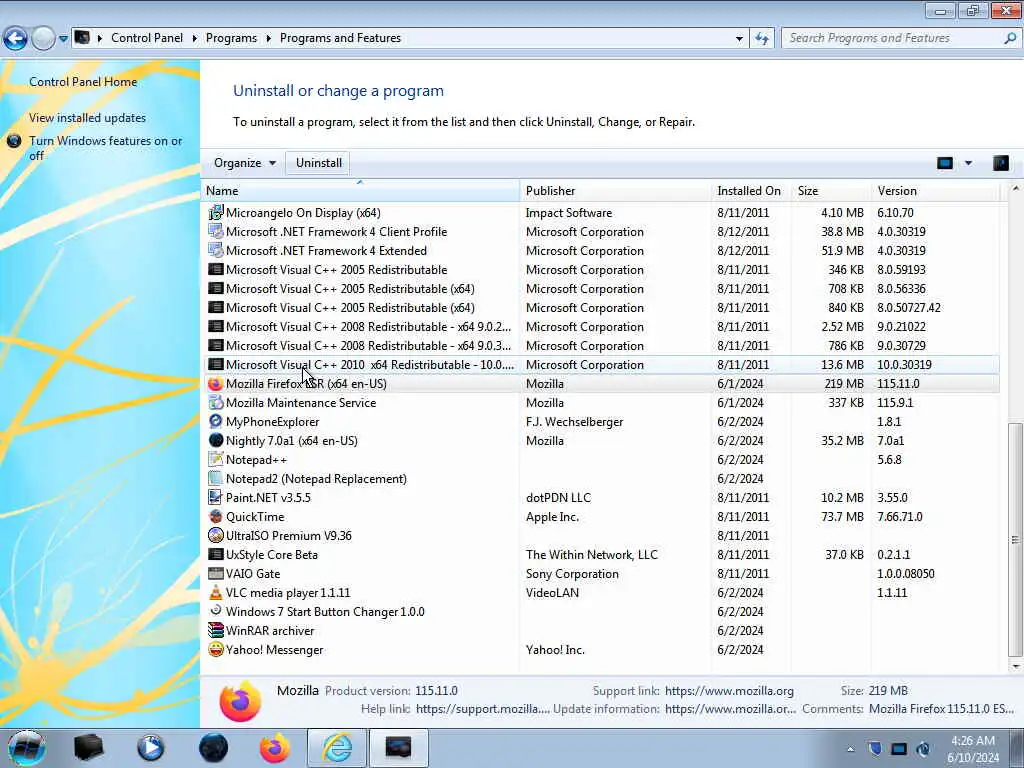This screenshot has width=1024, height=768.
Task: Click the .NET Framework 4 Extended icon
Action: coord(216,251)
